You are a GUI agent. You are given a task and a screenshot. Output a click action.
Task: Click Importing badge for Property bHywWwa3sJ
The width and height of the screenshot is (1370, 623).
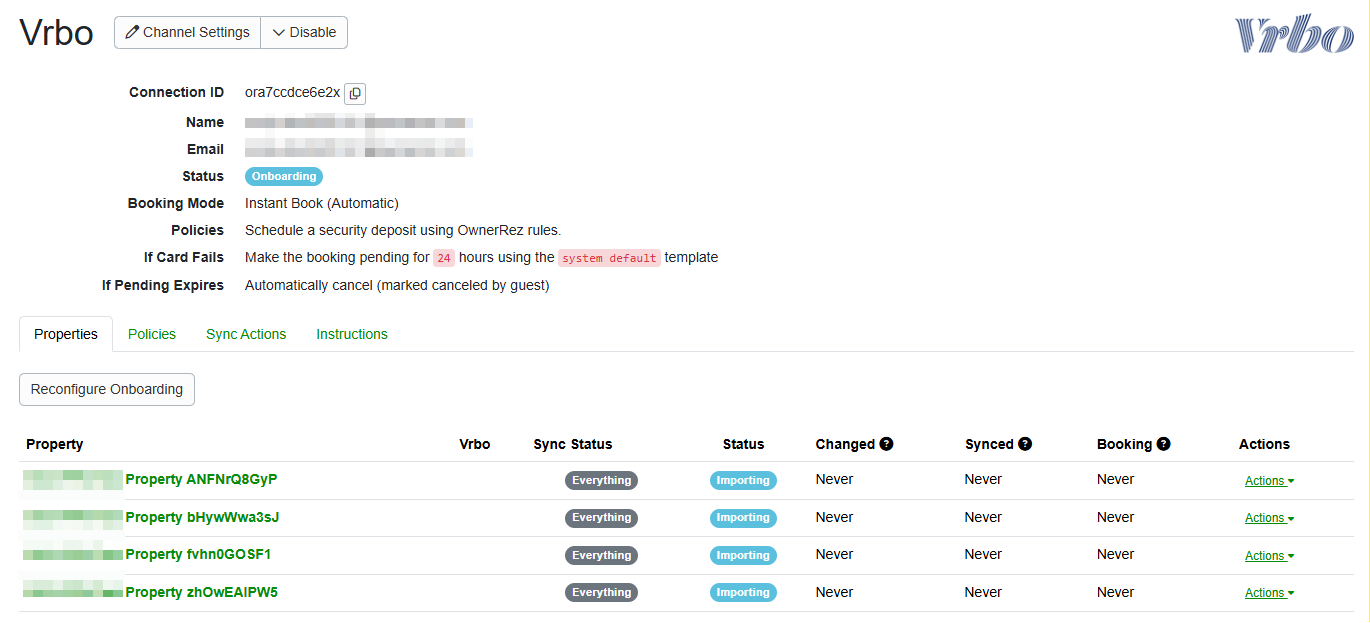click(x=743, y=518)
